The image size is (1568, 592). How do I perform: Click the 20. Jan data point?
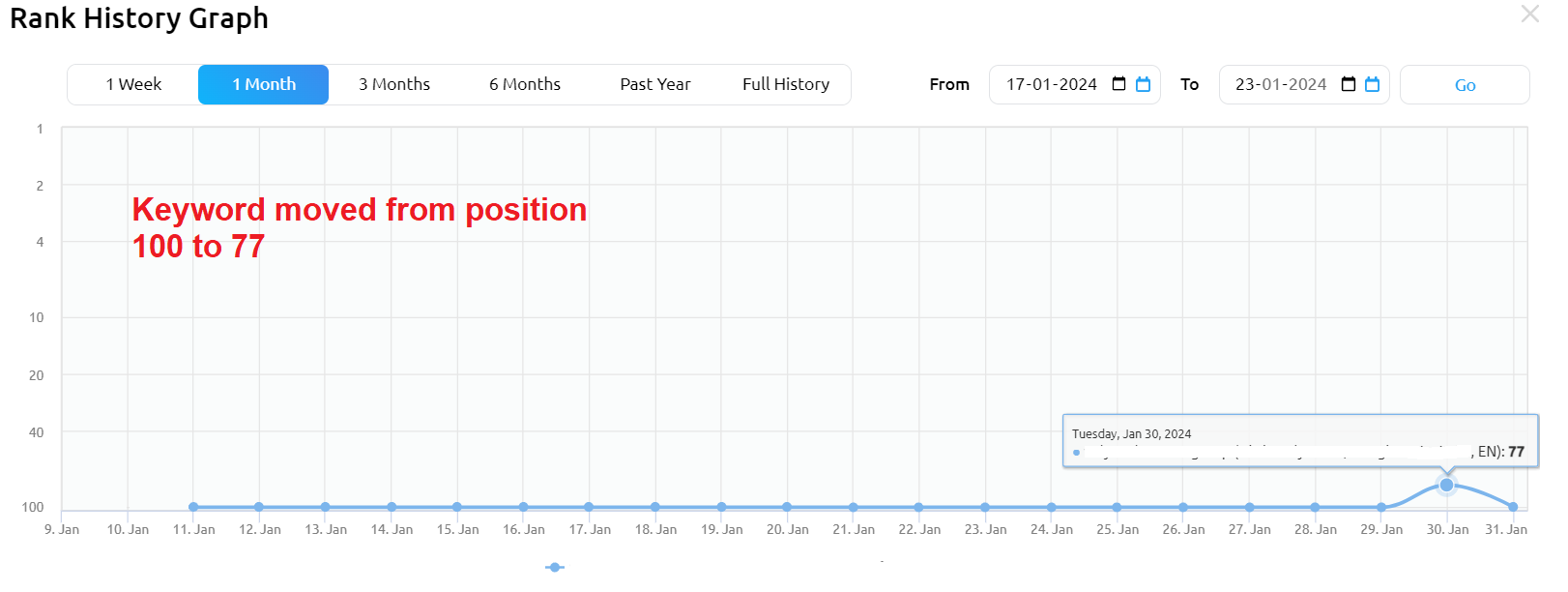[787, 507]
